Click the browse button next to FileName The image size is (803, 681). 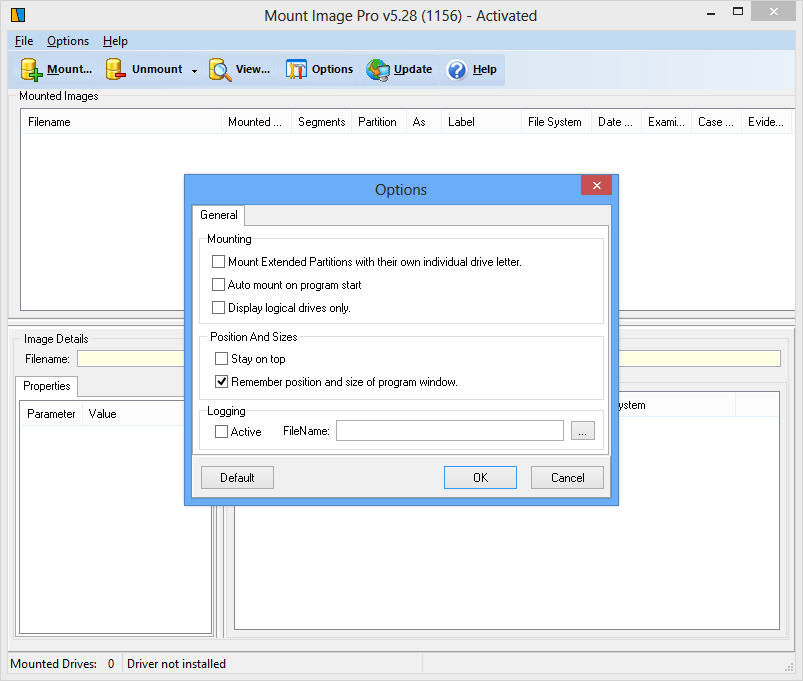coord(582,431)
